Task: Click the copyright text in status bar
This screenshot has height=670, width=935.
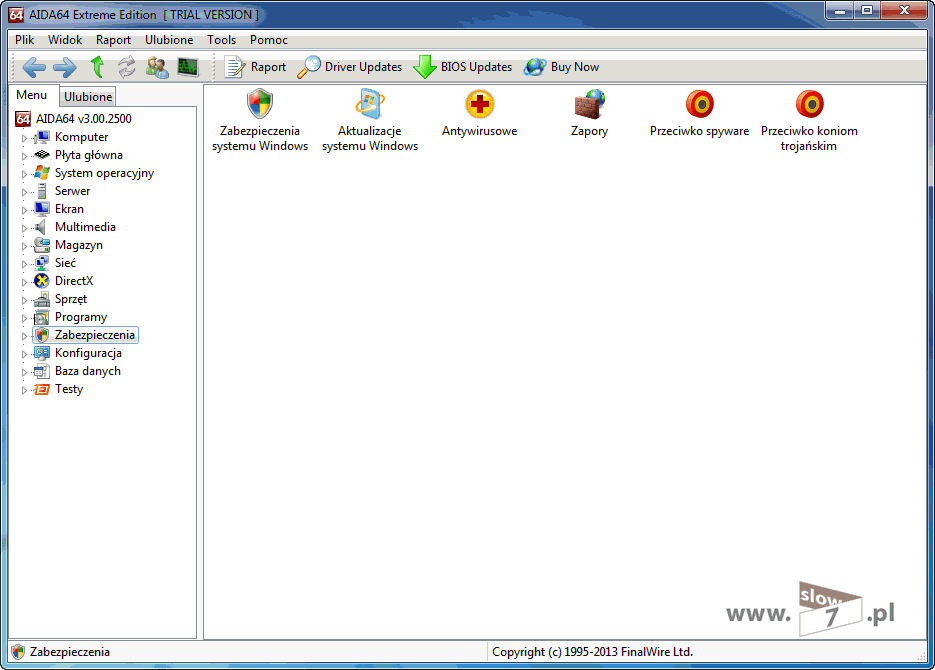Action: [592, 652]
